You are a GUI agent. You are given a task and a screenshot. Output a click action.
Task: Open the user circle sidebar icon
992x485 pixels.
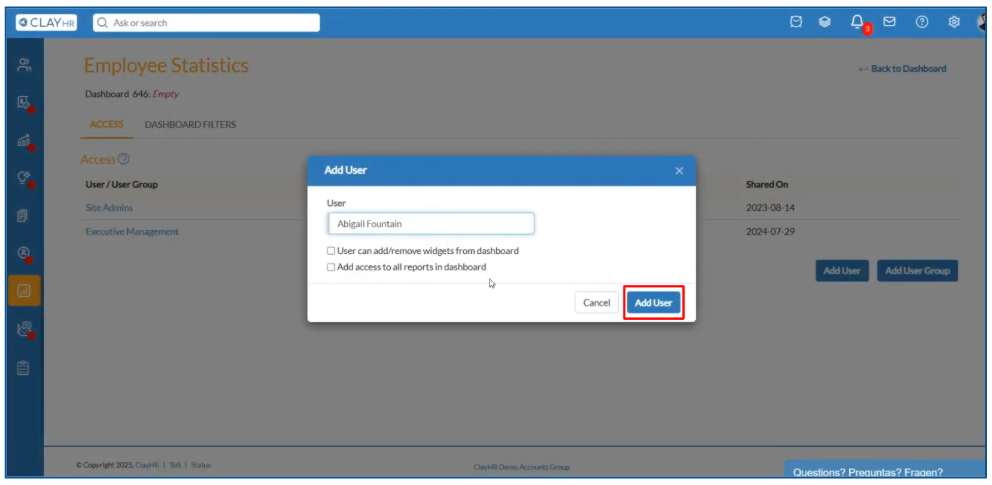click(x=24, y=253)
